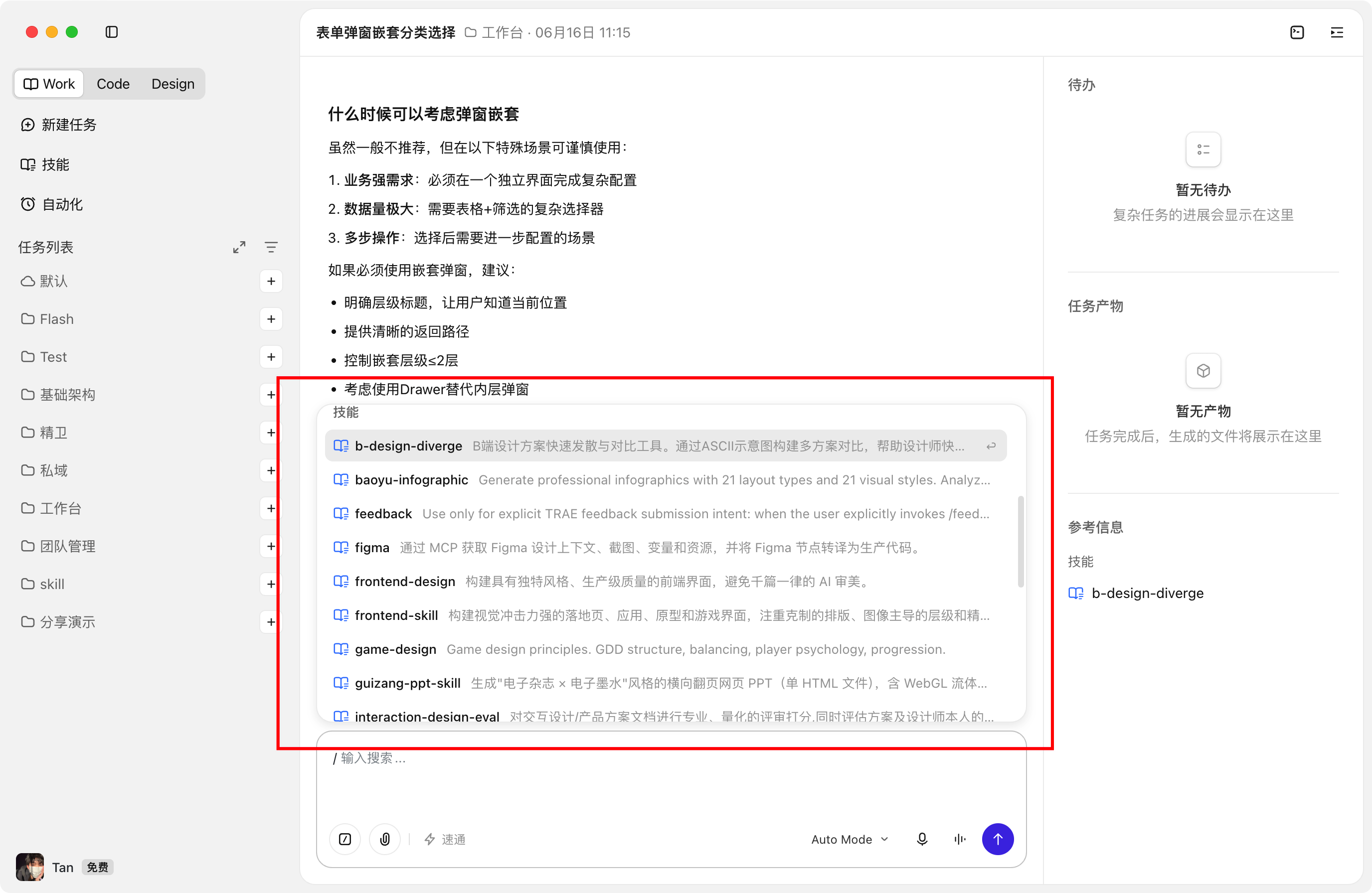The width and height of the screenshot is (1372, 893).
Task: Switch to the Code tab
Action: pyautogui.click(x=113, y=84)
